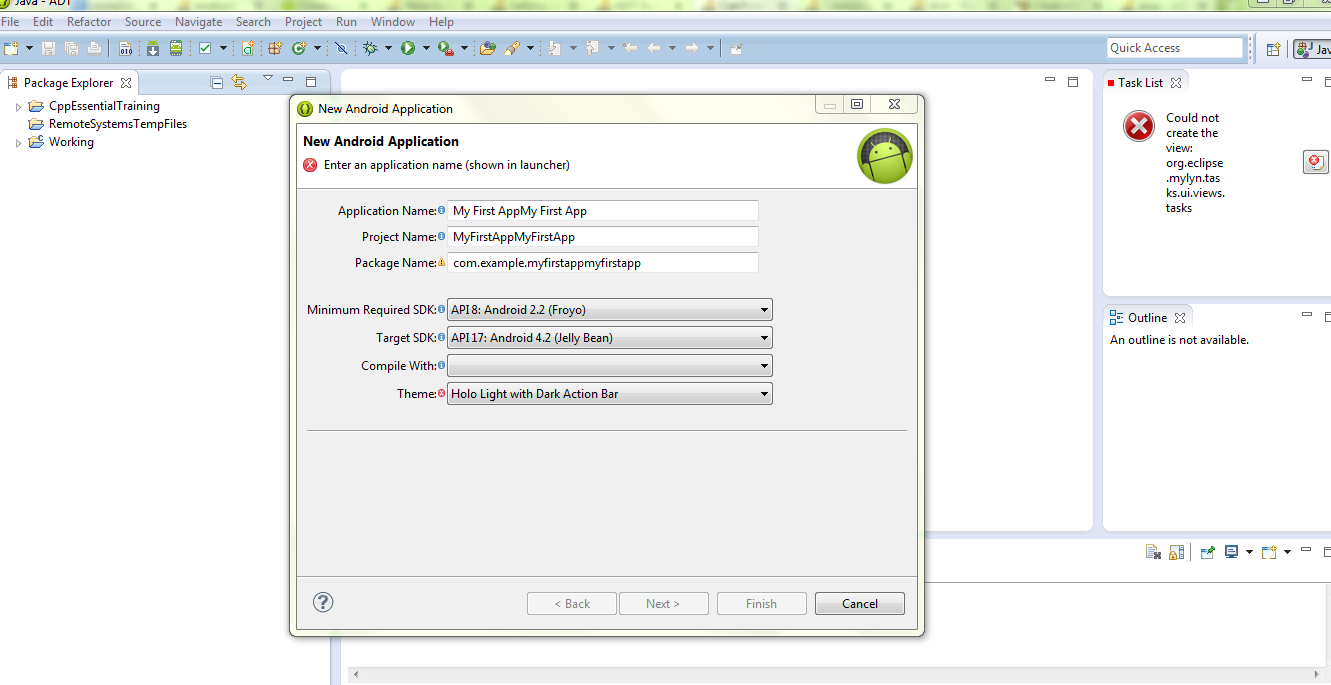Click the warning icon next to Package Name
Screen dimensions: 1331x685
pos(441,263)
